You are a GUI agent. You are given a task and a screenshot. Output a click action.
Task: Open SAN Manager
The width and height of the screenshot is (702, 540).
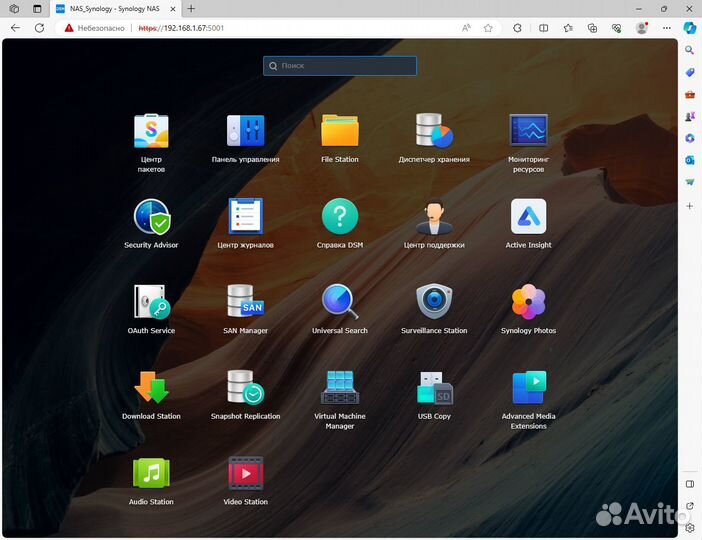tap(245, 302)
